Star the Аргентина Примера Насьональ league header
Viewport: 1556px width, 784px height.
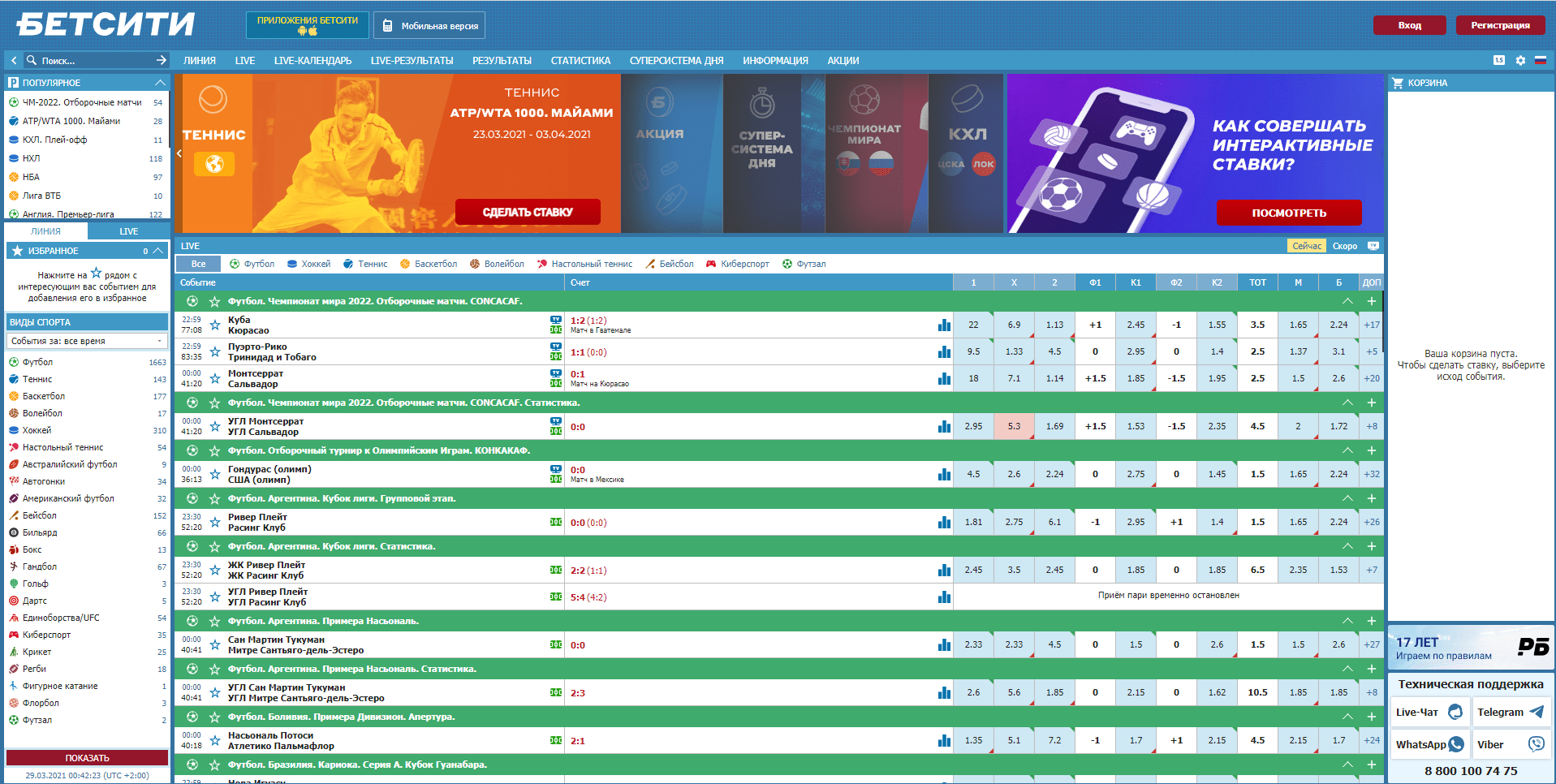215,621
